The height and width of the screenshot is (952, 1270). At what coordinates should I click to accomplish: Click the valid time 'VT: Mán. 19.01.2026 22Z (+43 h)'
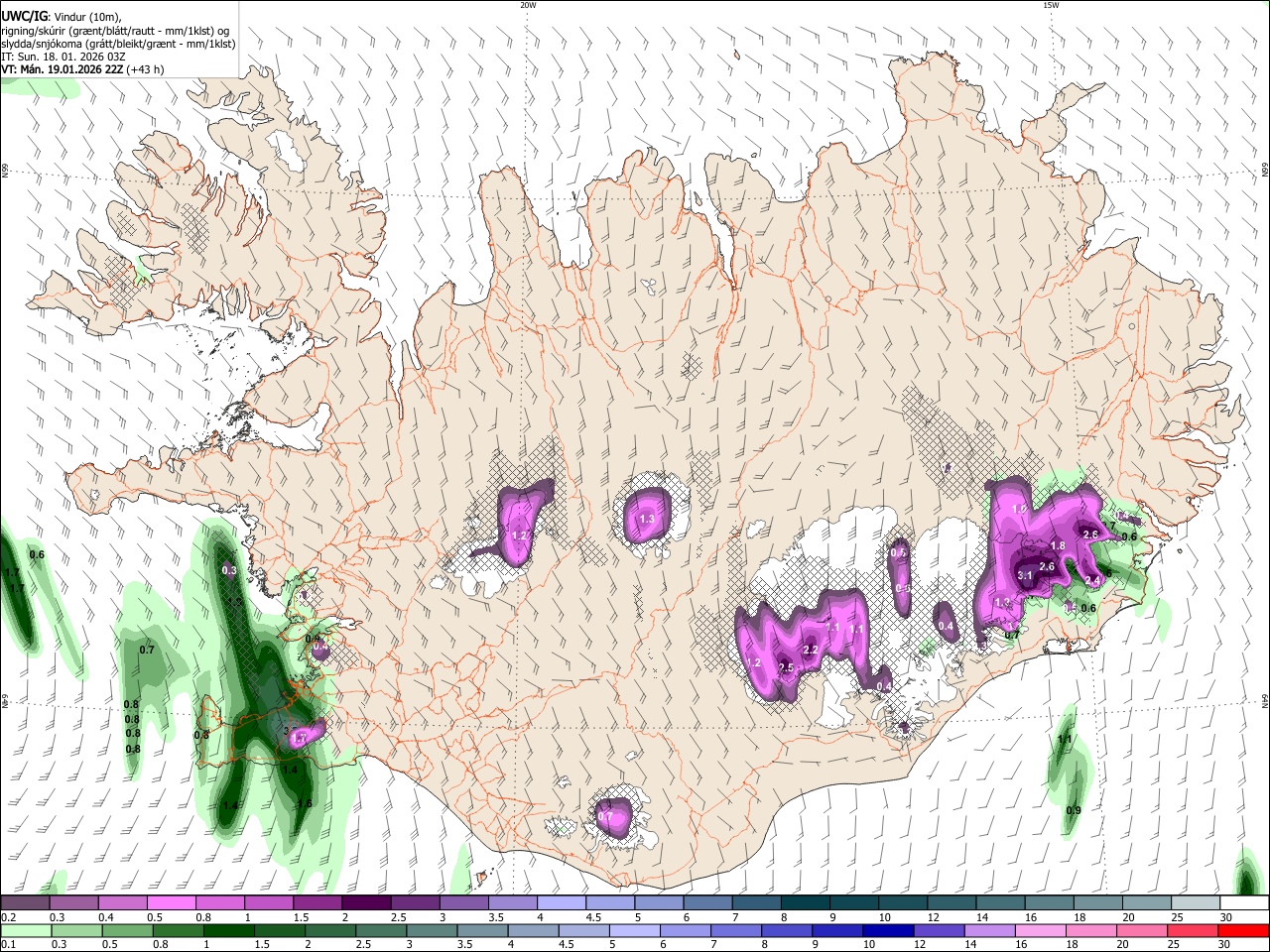tap(82, 69)
